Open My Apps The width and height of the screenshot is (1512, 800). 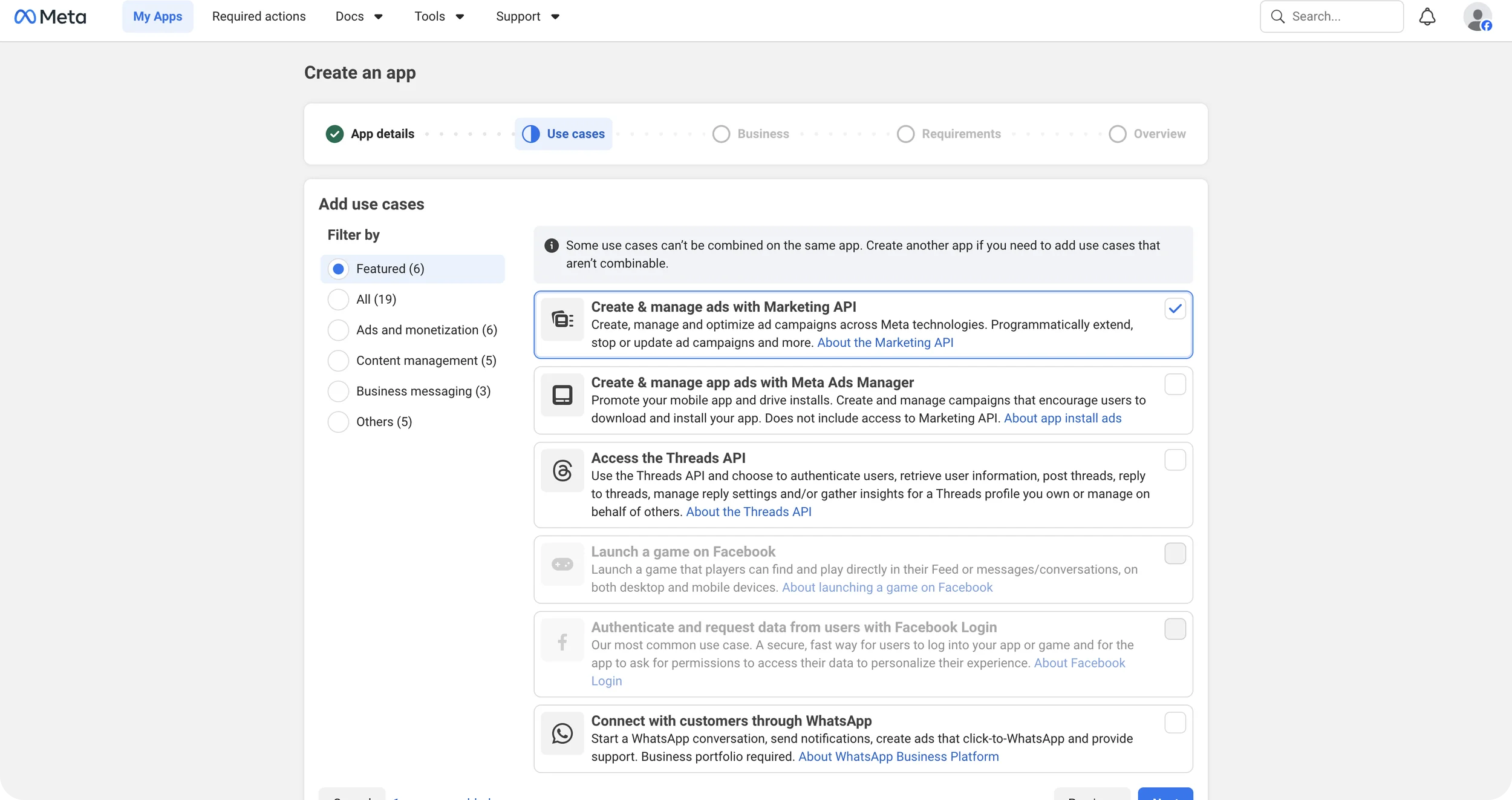[x=158, y=16]
